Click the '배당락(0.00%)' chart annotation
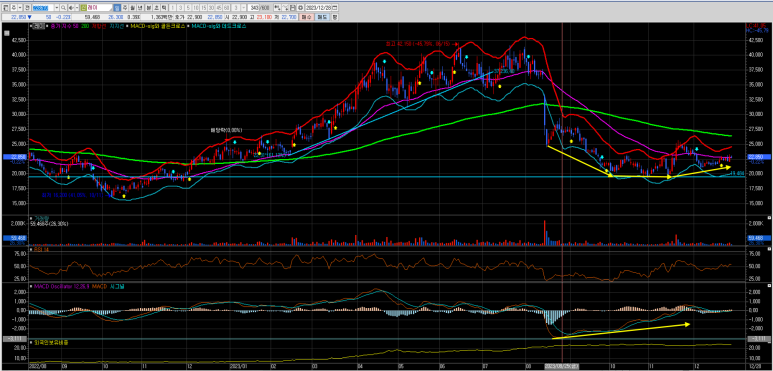This screenshot has height=371, width=773. [x=226, y=130]
